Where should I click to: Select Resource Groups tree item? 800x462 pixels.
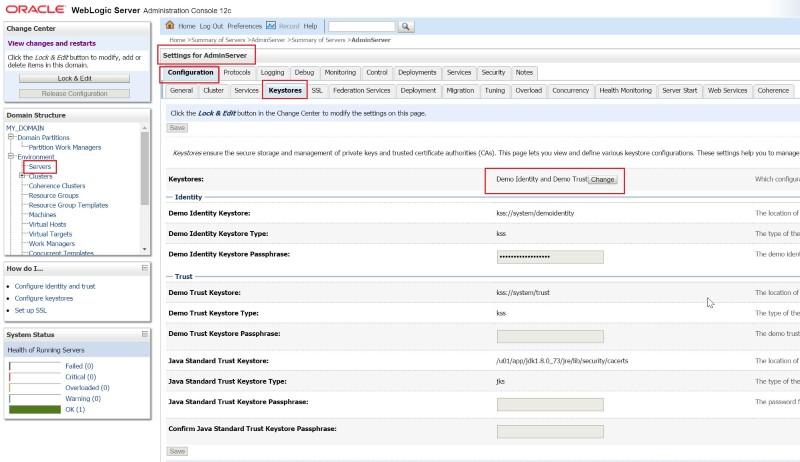coord(54,196)
